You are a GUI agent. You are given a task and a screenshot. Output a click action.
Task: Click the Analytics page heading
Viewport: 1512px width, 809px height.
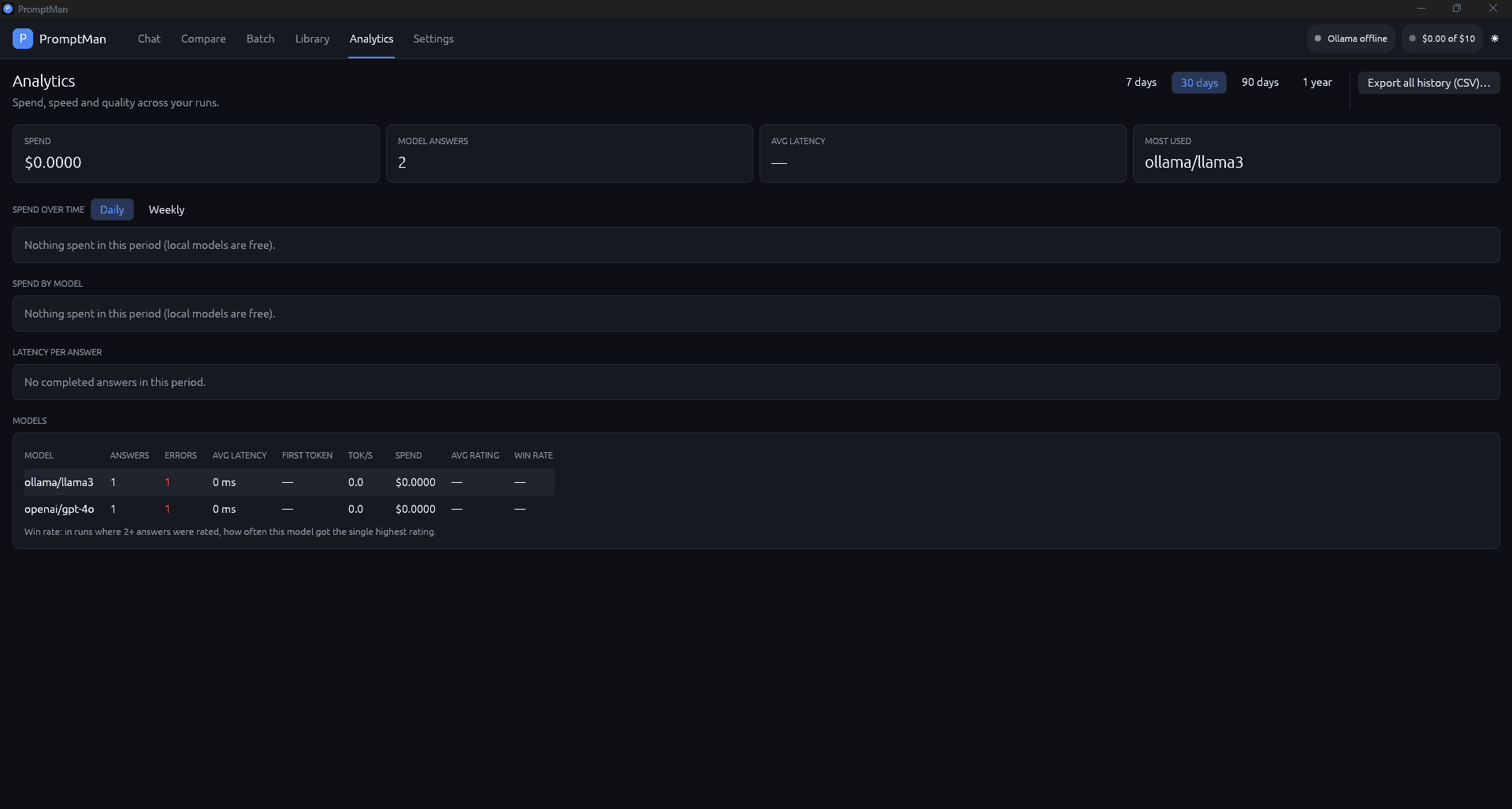tap(44, 81)
